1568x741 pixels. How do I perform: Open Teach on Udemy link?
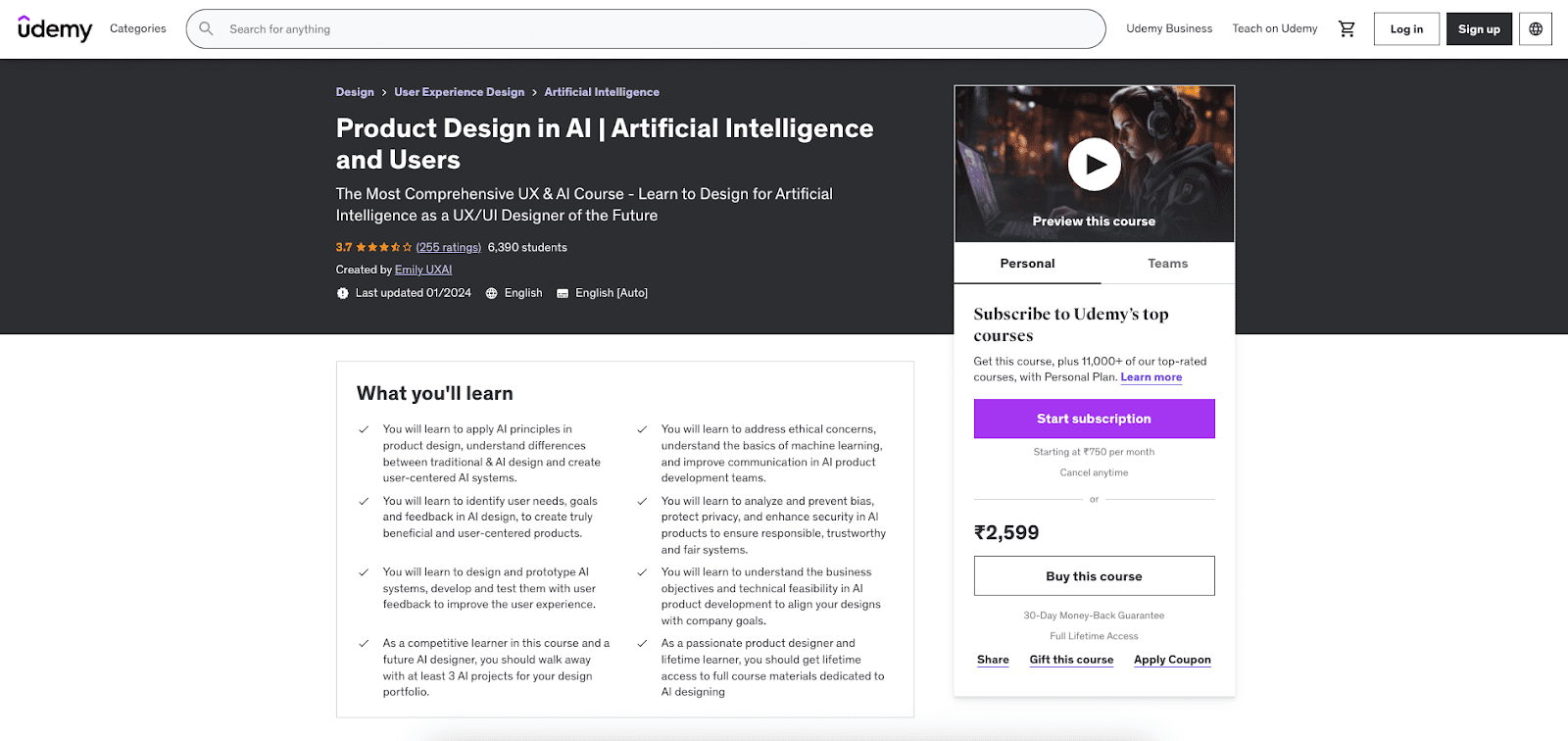click(1275, 29)
